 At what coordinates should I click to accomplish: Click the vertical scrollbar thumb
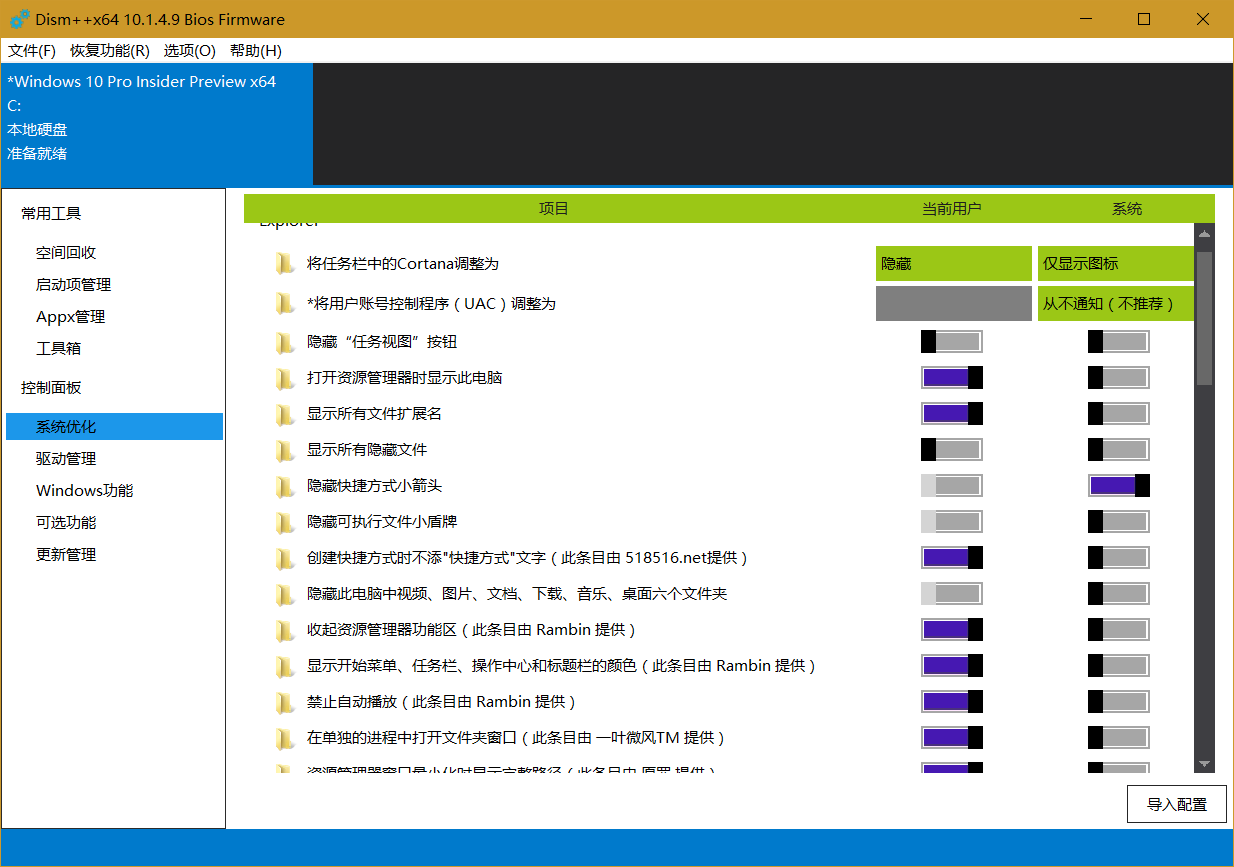(x=1205, y=318)
